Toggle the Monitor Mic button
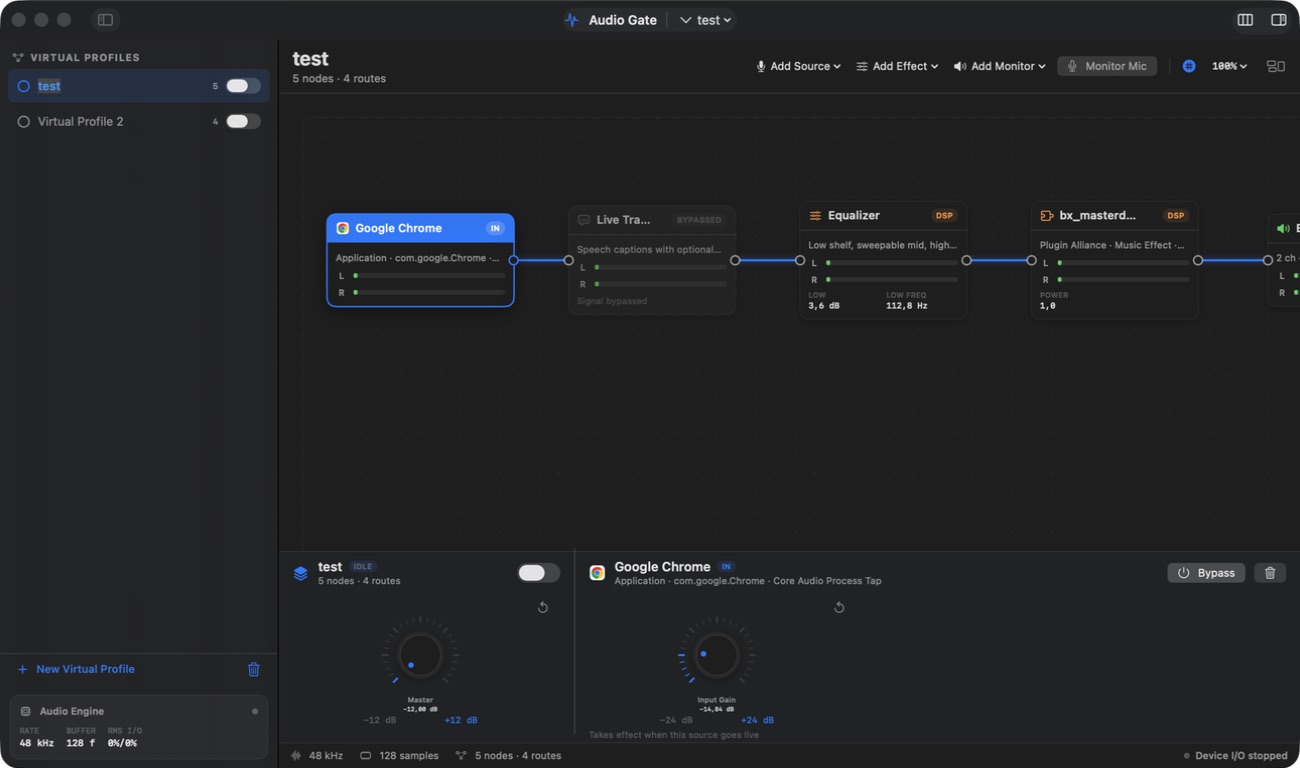This screenshot has width=1300, height=768. pos(1107,66)
